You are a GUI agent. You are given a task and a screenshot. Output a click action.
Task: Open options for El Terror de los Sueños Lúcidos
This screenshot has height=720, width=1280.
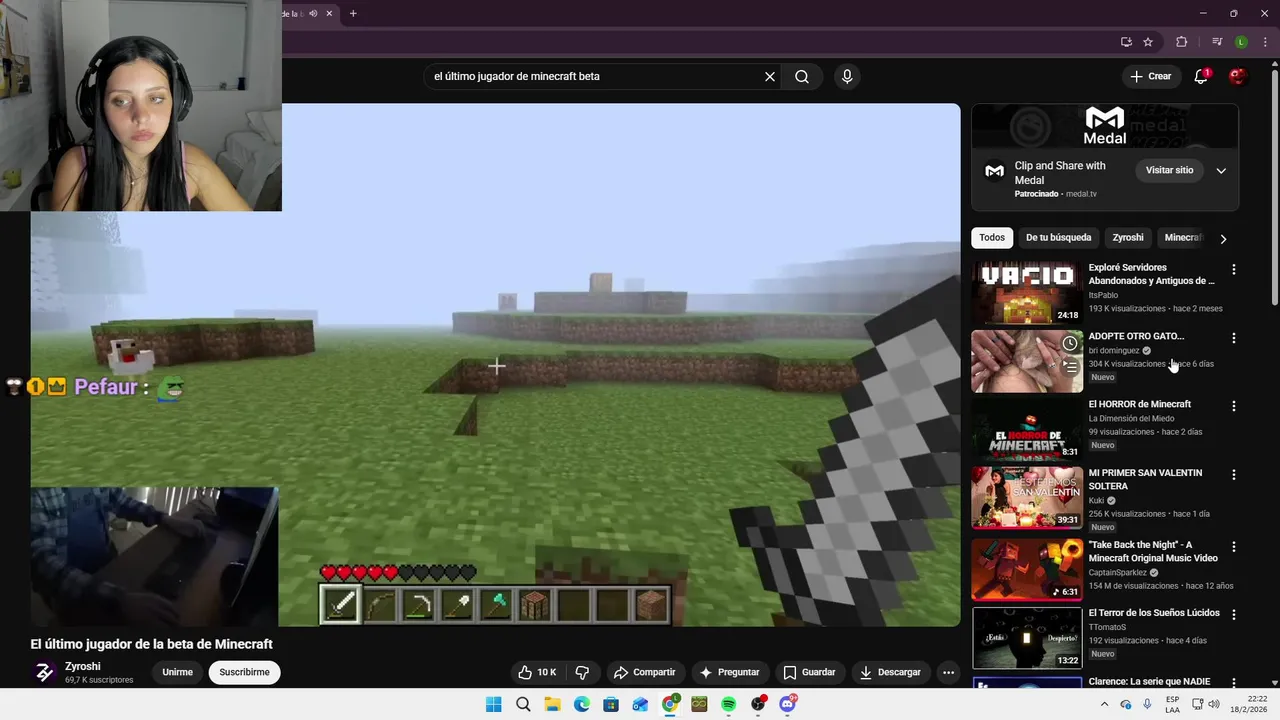coord(1233,615)
